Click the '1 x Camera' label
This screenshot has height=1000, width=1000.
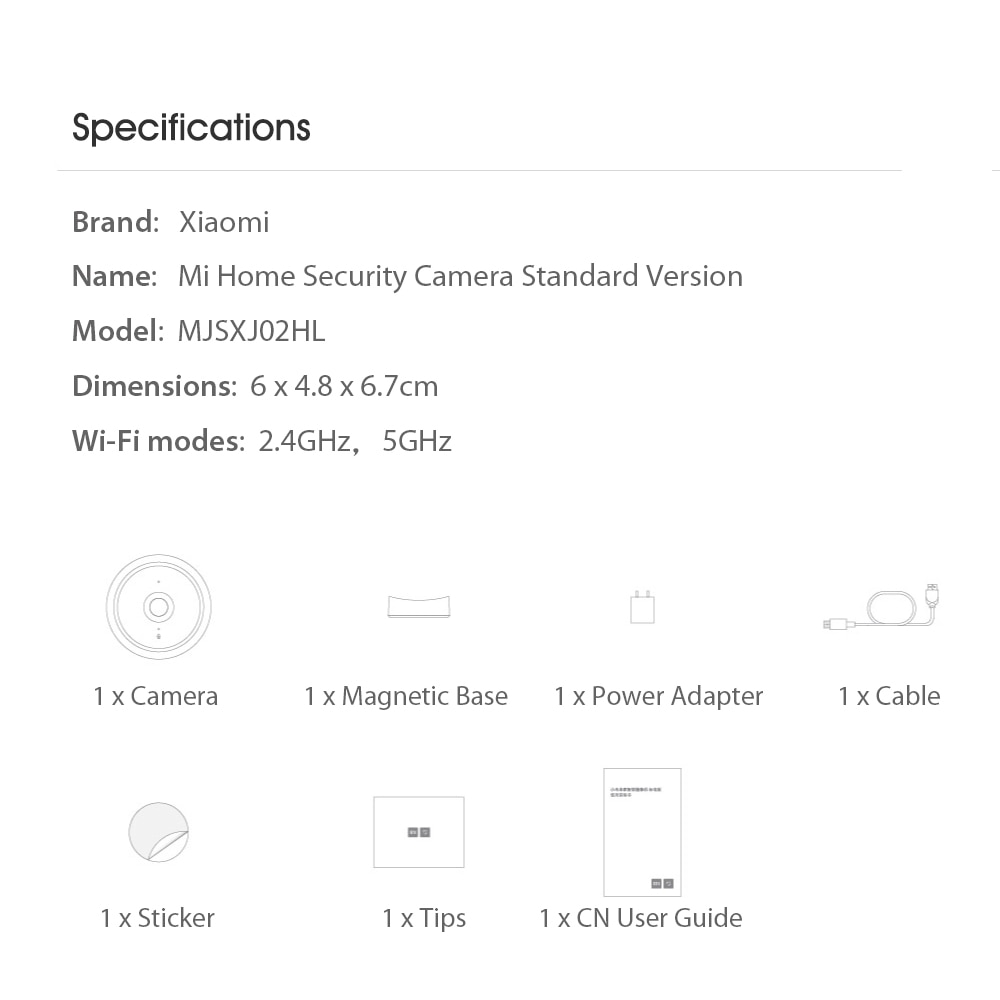pyautogui.click(x=155, y=697)
